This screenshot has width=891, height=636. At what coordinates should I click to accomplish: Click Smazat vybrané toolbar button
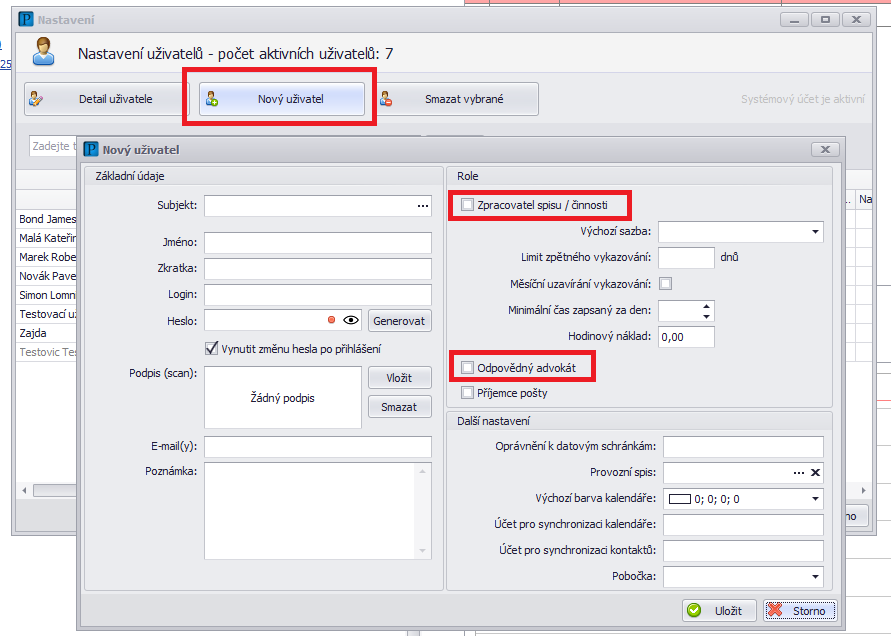pyautogui.click(x=462, y=100)
